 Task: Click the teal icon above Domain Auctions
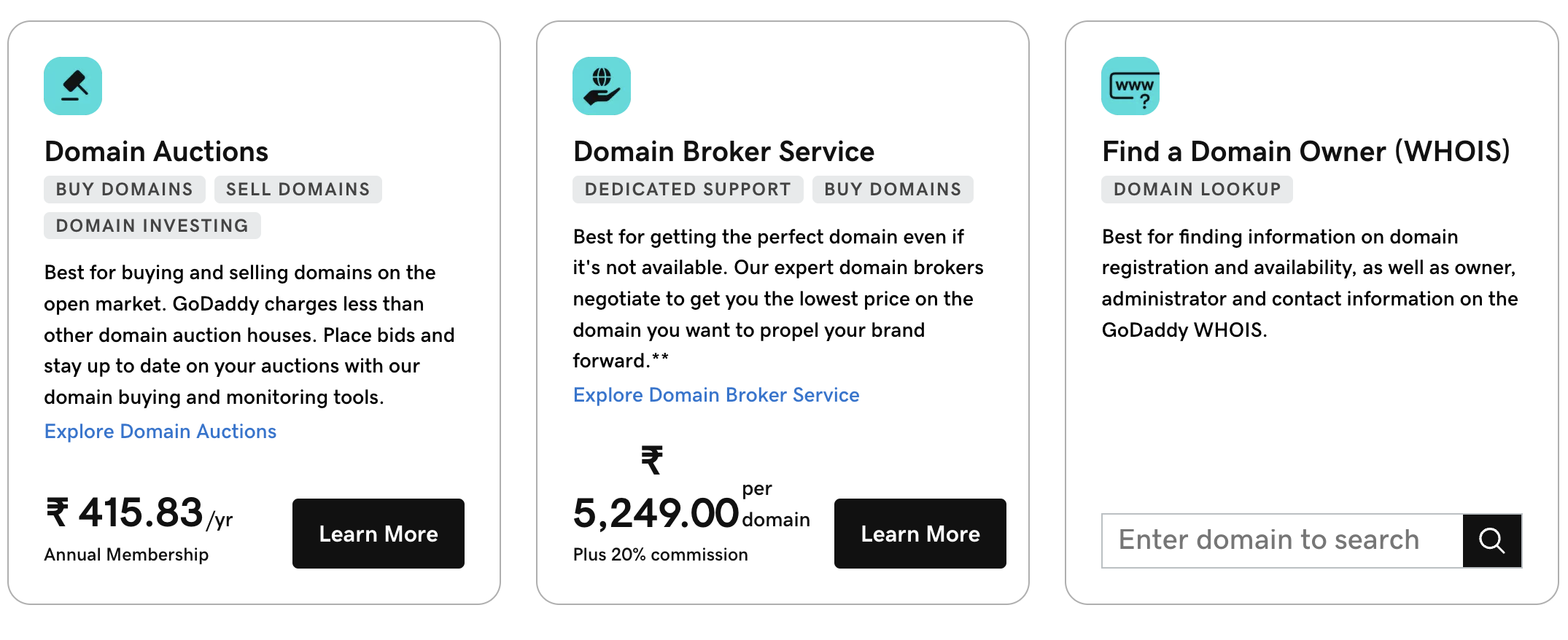point(73,85)
